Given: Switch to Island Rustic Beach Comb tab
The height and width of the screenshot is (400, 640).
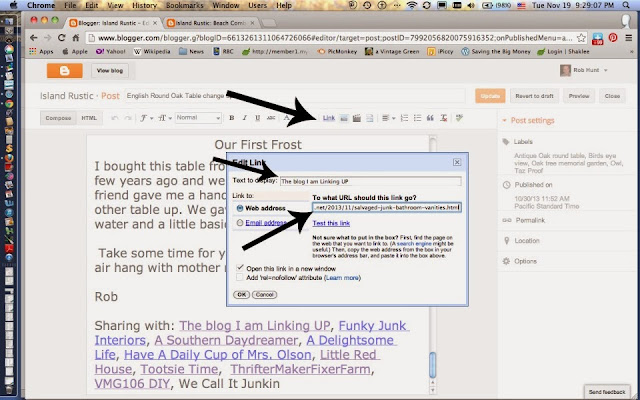Looking at the screenshot, I should tap(210, 23).
